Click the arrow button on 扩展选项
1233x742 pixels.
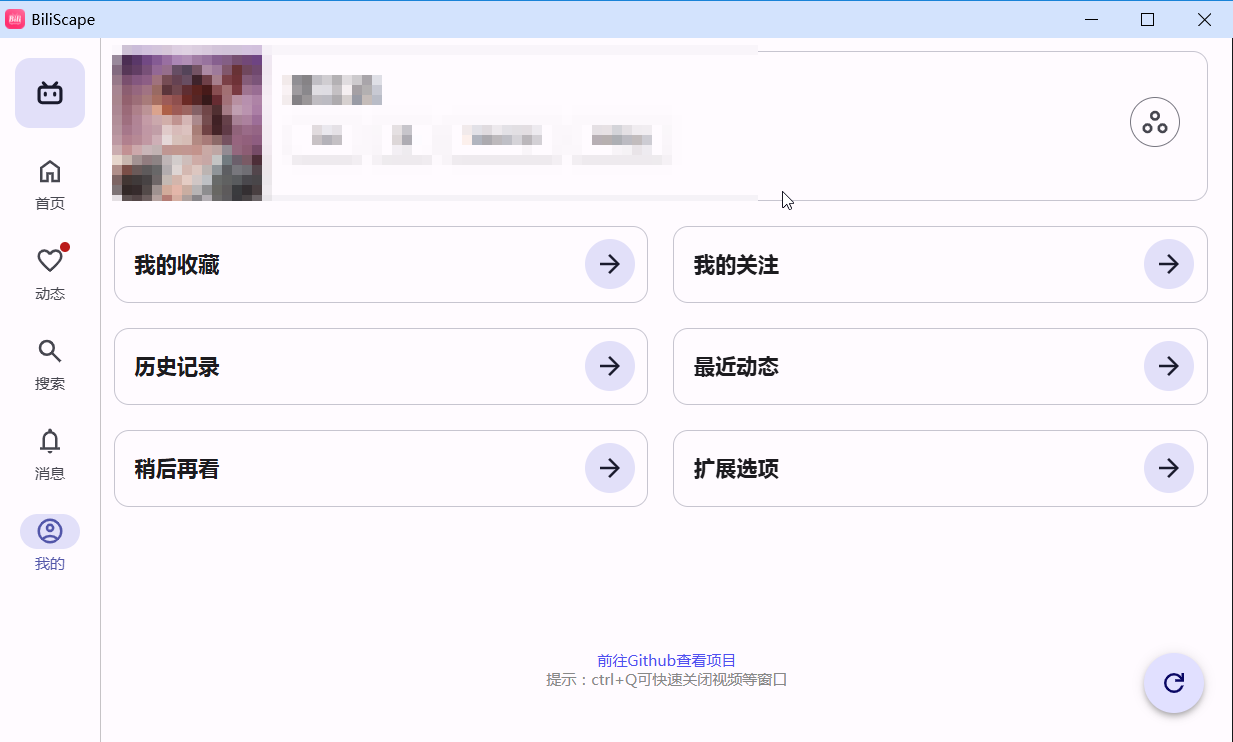pos(1169,468)
